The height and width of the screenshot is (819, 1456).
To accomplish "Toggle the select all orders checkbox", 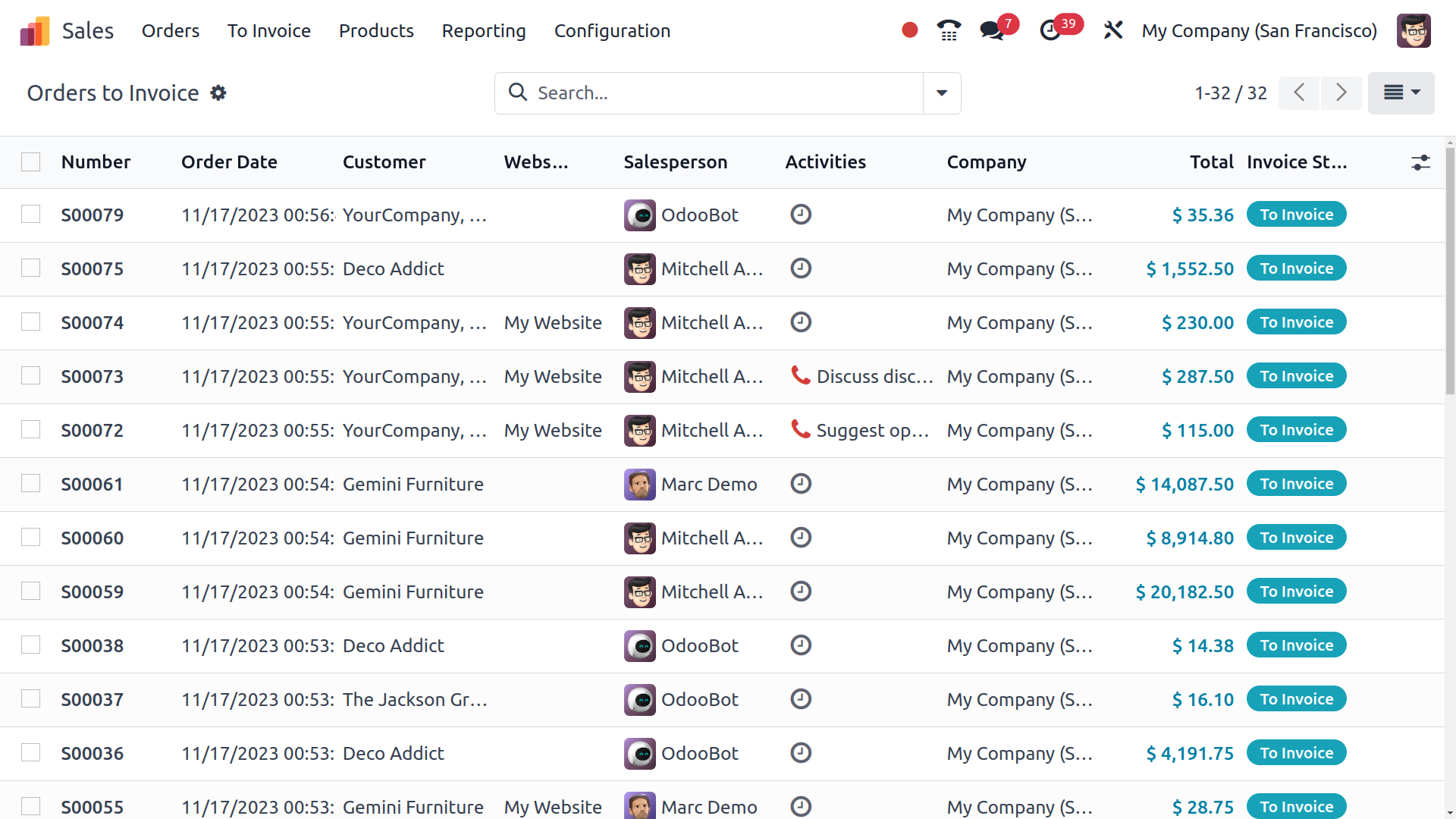I will point(31,162).
